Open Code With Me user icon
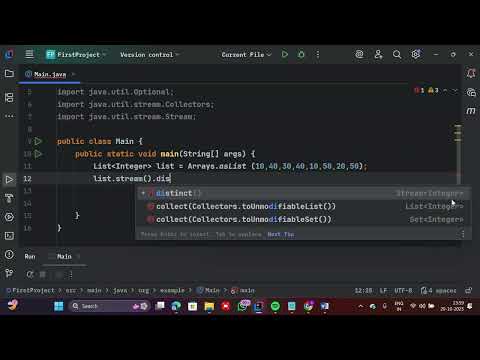This screenshot has height=360, width=480. [x=378, y=54]
